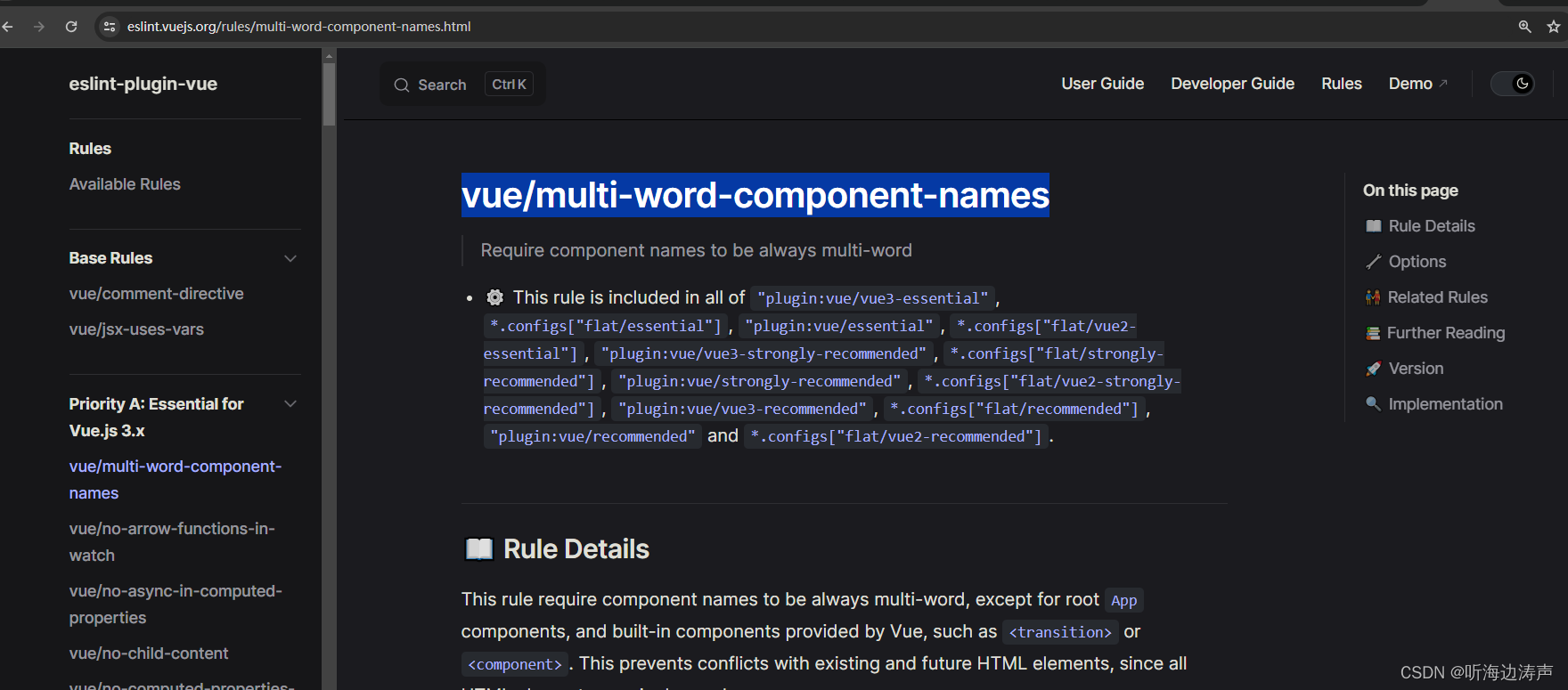Viewport: 1568px width, 690px height.
Task: Click the browser back arrow
Action: tap(8, 27)
